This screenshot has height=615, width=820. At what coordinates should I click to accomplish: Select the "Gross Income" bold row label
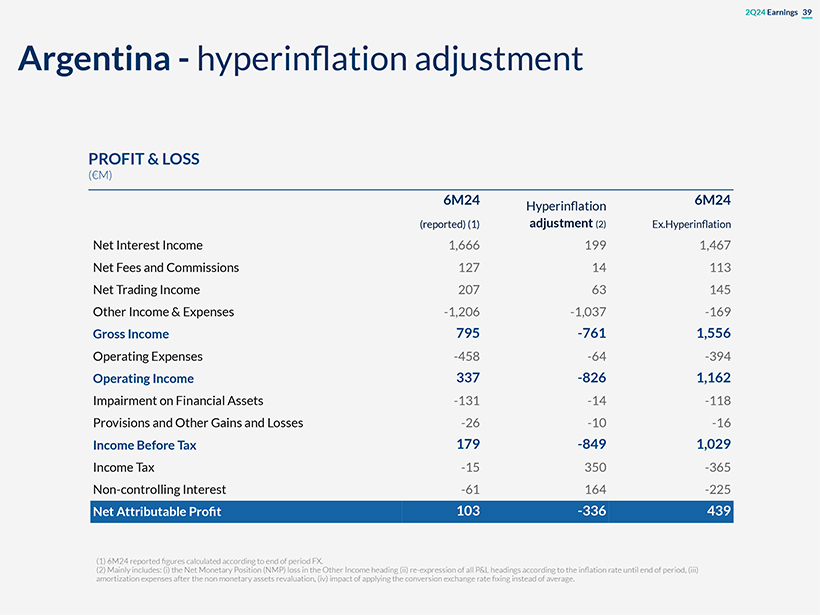pos(130,334)
